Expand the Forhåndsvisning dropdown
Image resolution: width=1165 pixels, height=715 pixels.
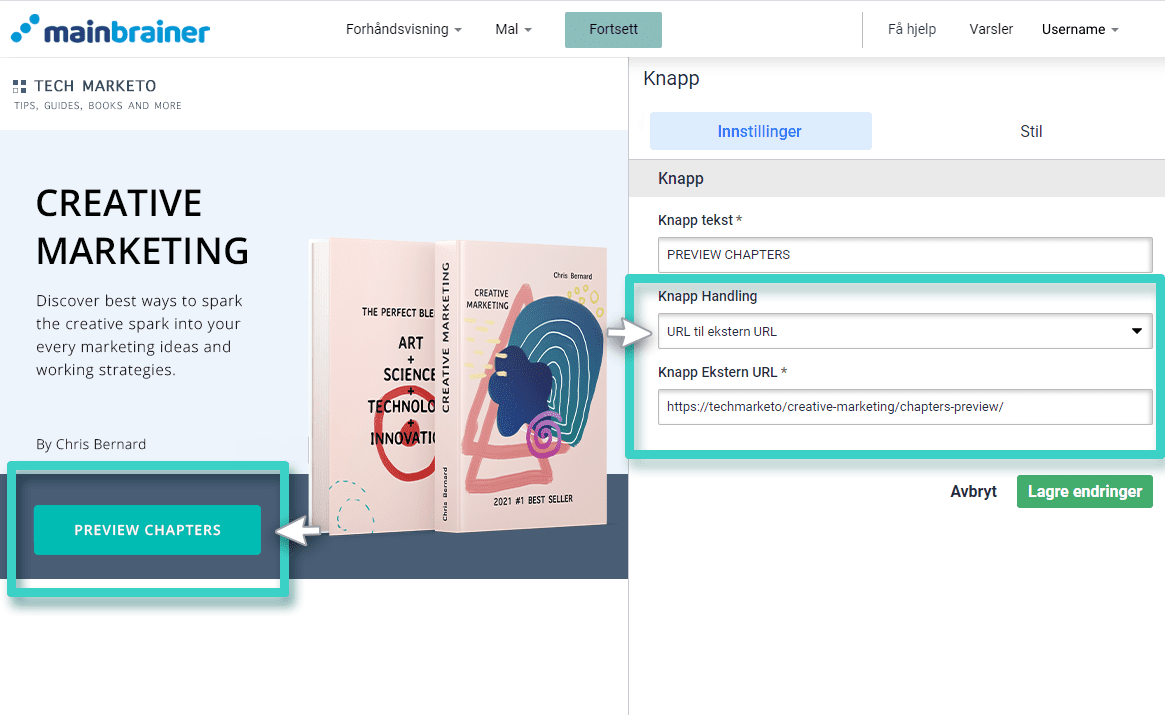(x=403, y=29)
